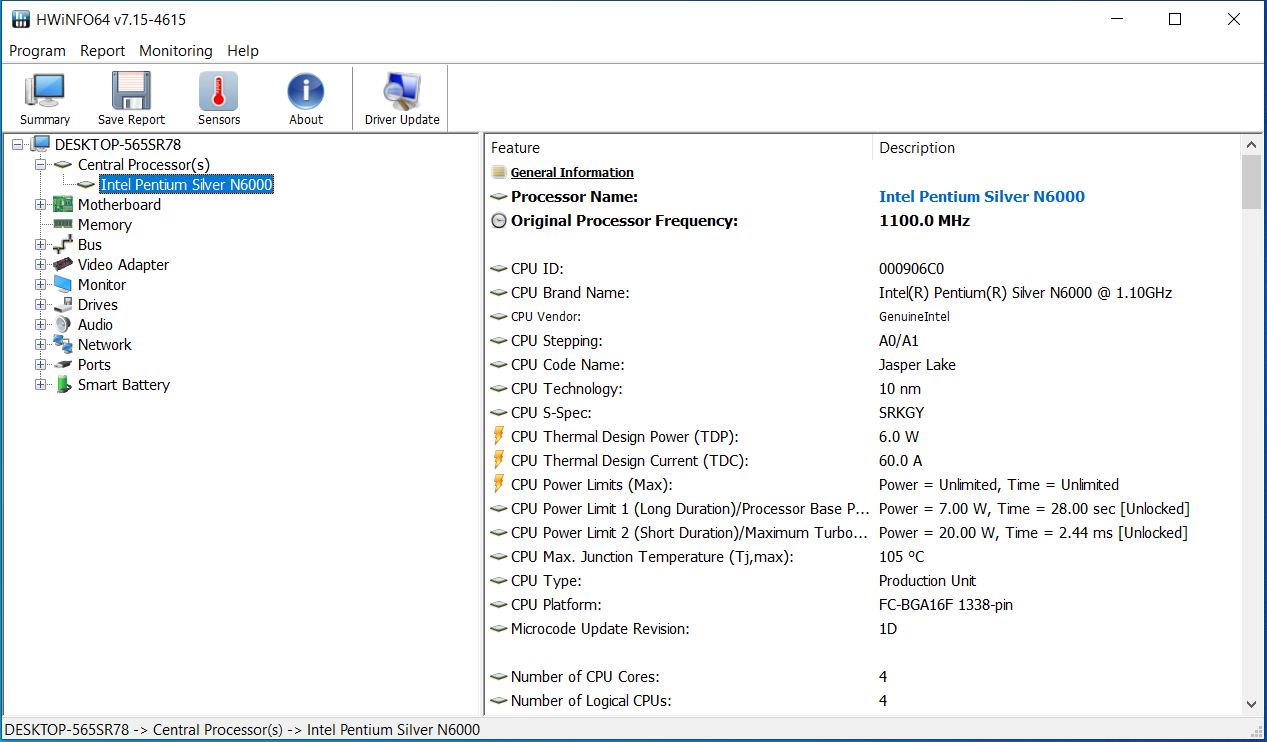Expand the Motherboard tree node
This screenshot has height=742, width=1267.
(41, 205)
